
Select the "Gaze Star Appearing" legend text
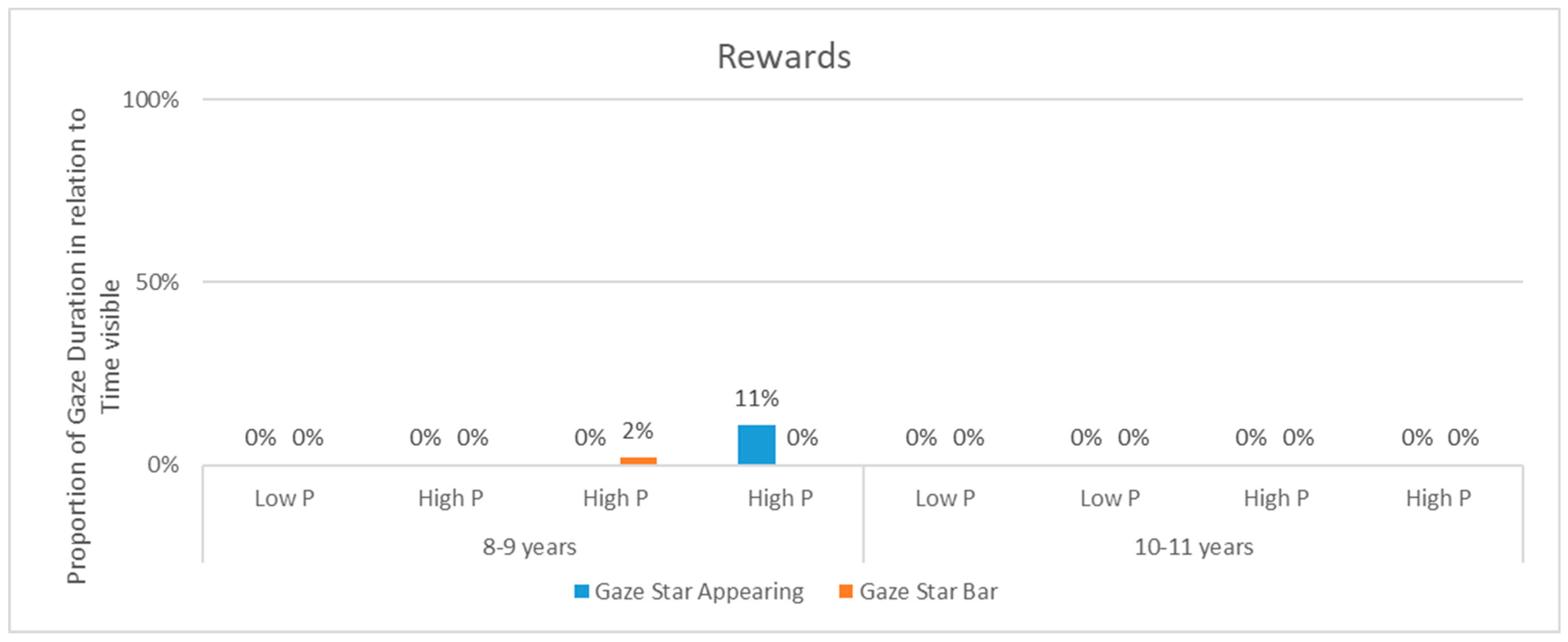click(699, 592)
